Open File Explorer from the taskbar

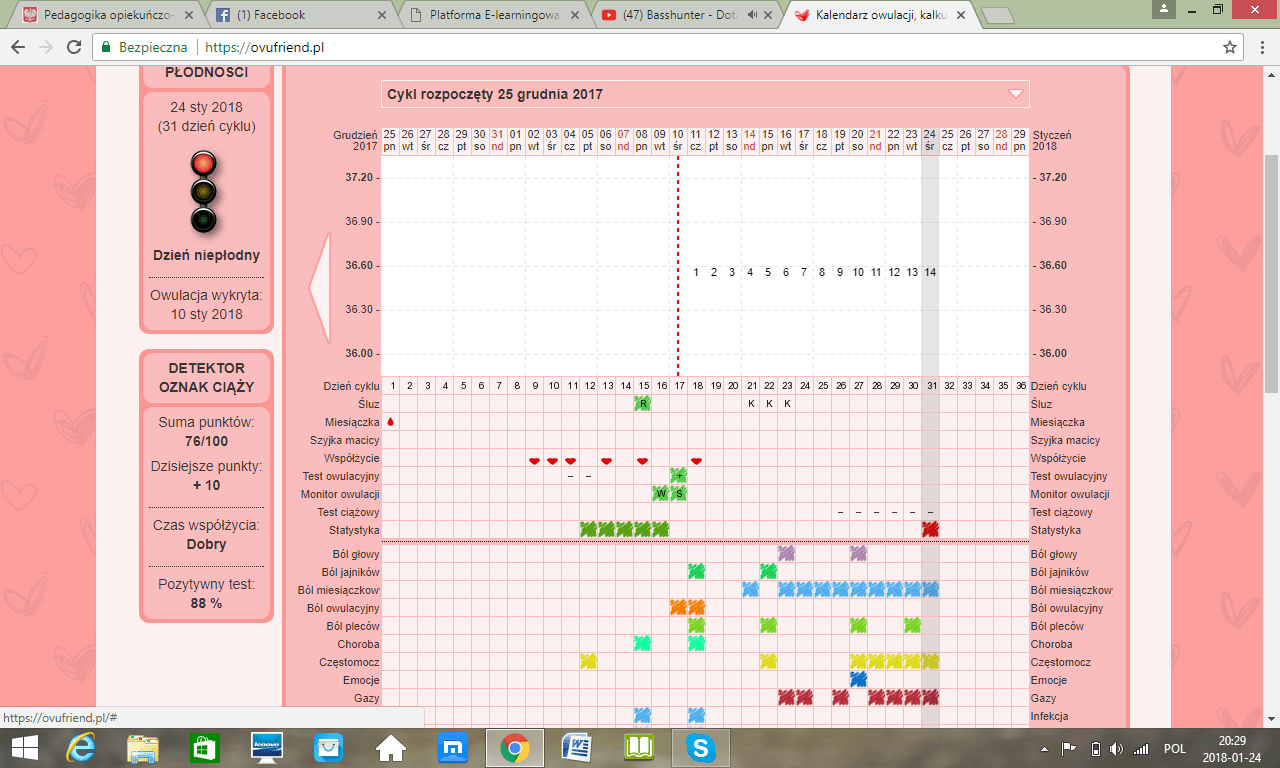pyautogui.click(x=143, y=747)
